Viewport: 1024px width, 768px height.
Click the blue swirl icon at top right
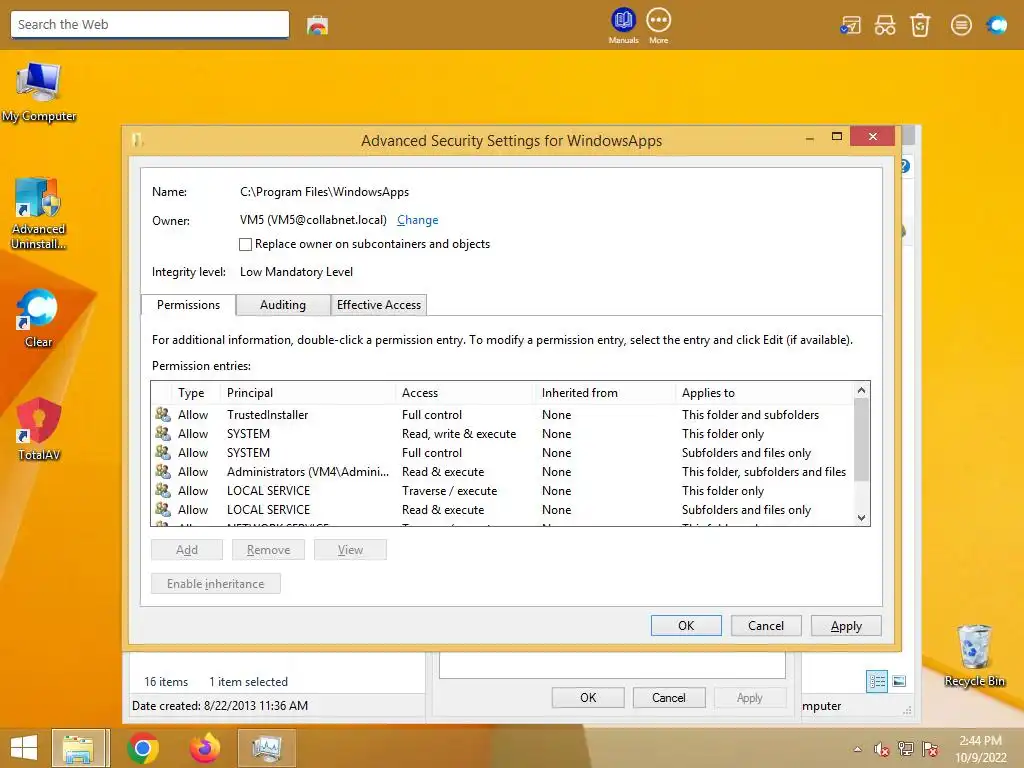click(997, 25)
